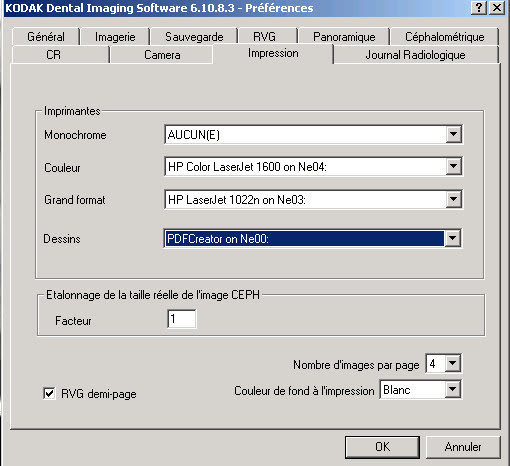This screenshot has width=510, height=466.
Task: Select the Sauvegarde tab
Action: tap(194, 37)
